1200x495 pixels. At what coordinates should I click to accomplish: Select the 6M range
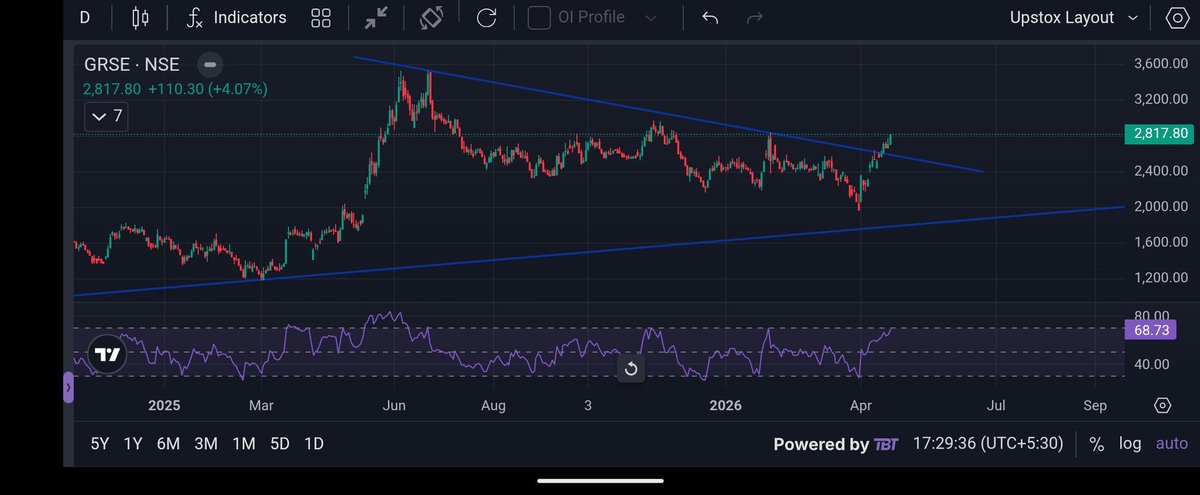pos(168,444)
